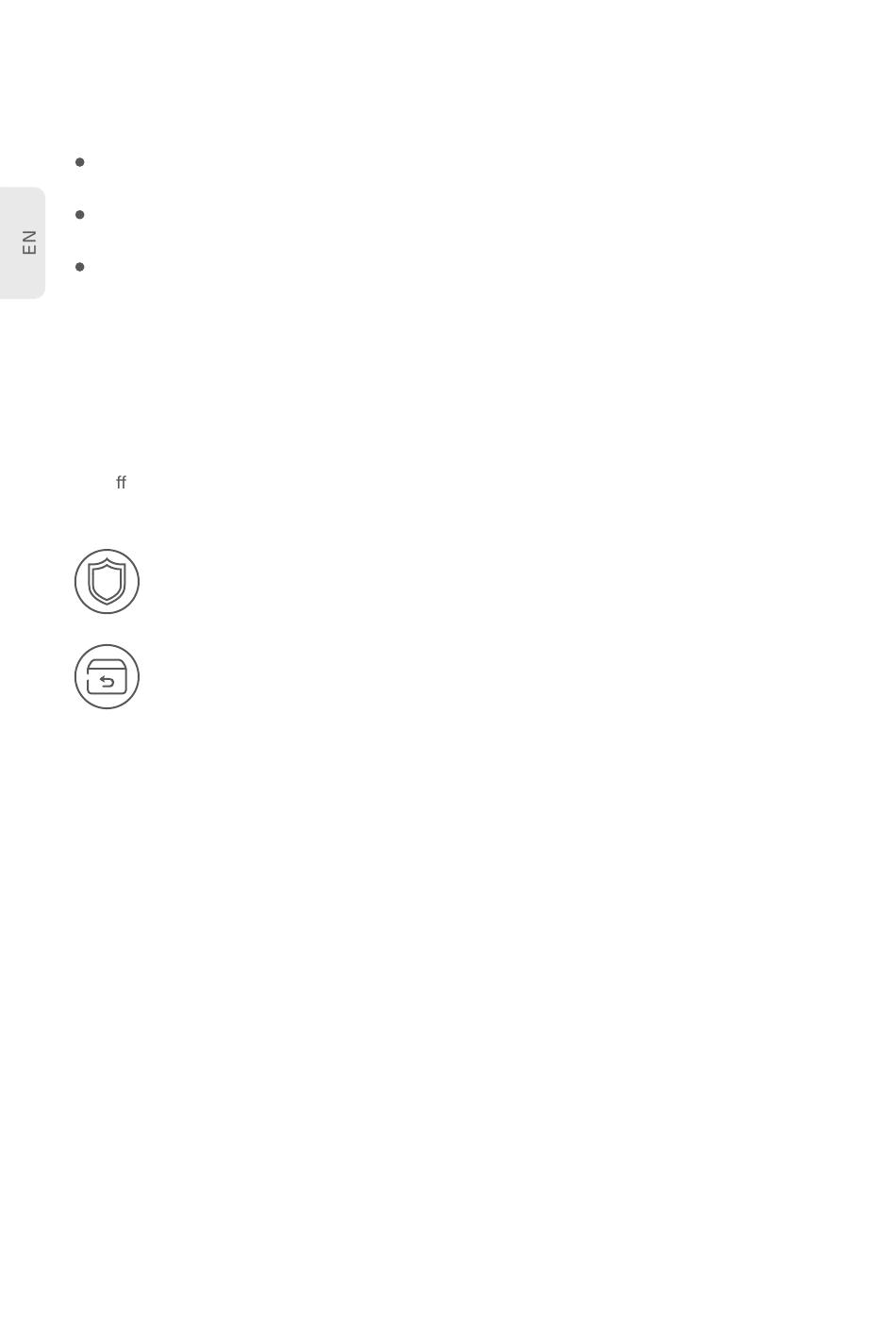The height and width of the screenshot is (1343, 896).
Task: Click the shield warranty icon
Action: pyautogui.click(x=107, y=582)
